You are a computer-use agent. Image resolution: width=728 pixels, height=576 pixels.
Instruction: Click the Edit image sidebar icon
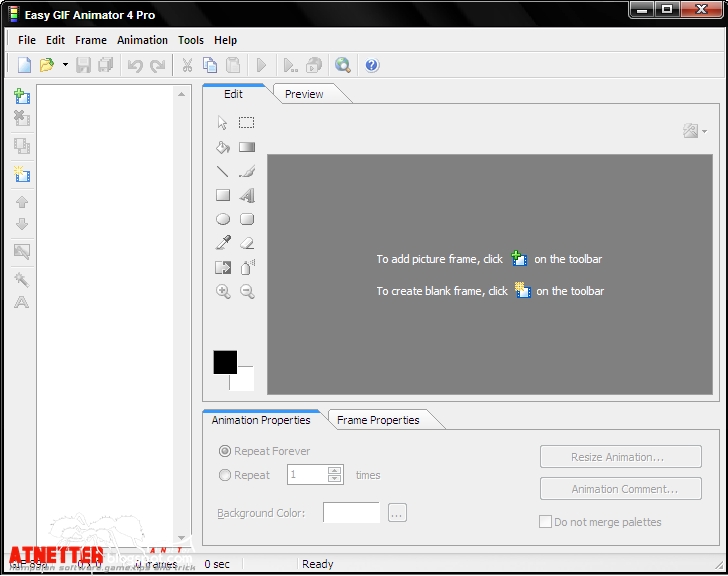pyautogui.click(x=22, y=252)
